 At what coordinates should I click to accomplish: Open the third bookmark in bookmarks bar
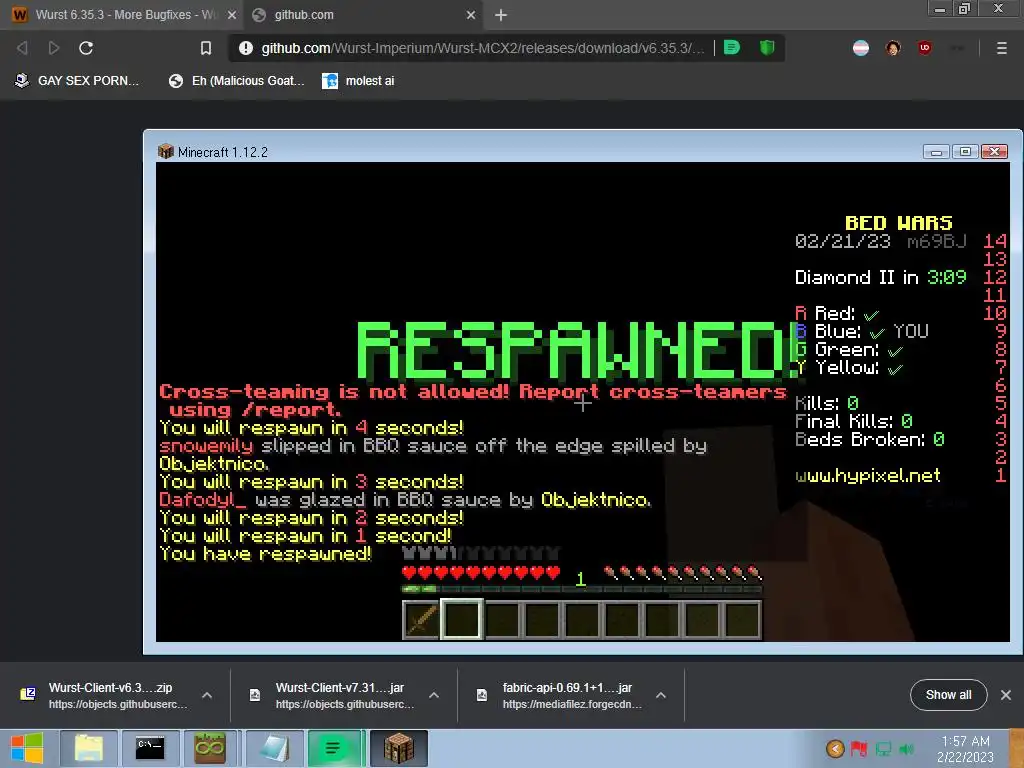click(x=358, y=81)
